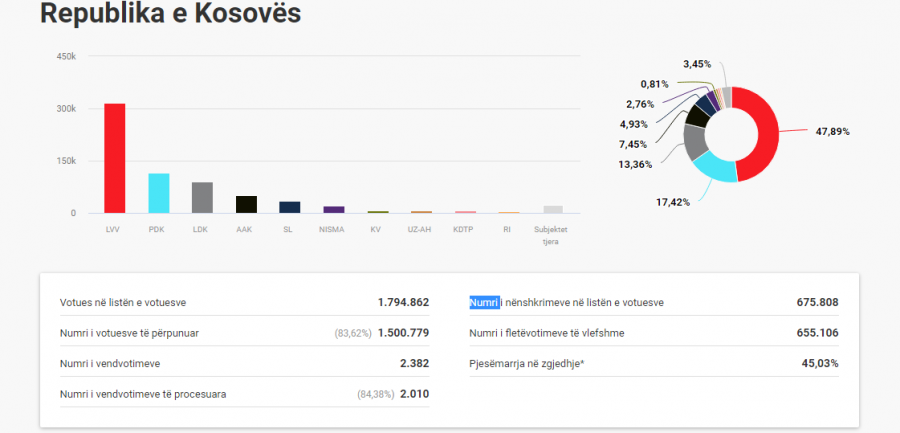The width and height of the screenshot is (900, 433).
Task: Click the purple NISMA bar
Action: [x=334, y=210]
